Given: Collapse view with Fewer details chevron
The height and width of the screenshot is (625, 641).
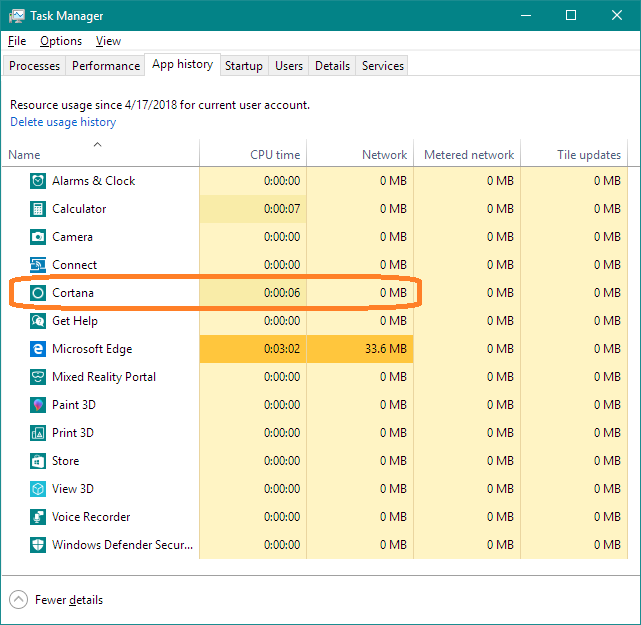Looking at the screenshot, I should pyautogui.click(x=19, y=600).
